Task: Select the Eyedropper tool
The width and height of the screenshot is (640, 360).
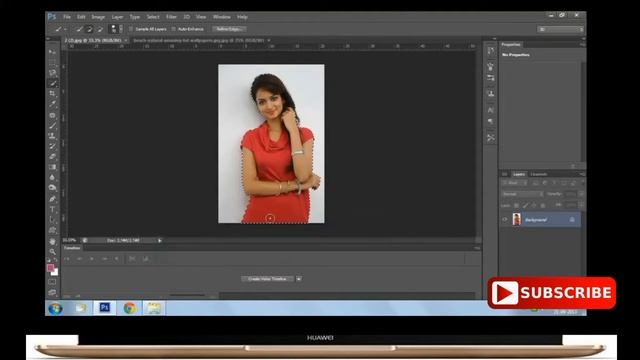Action: [x=52, y=104]
